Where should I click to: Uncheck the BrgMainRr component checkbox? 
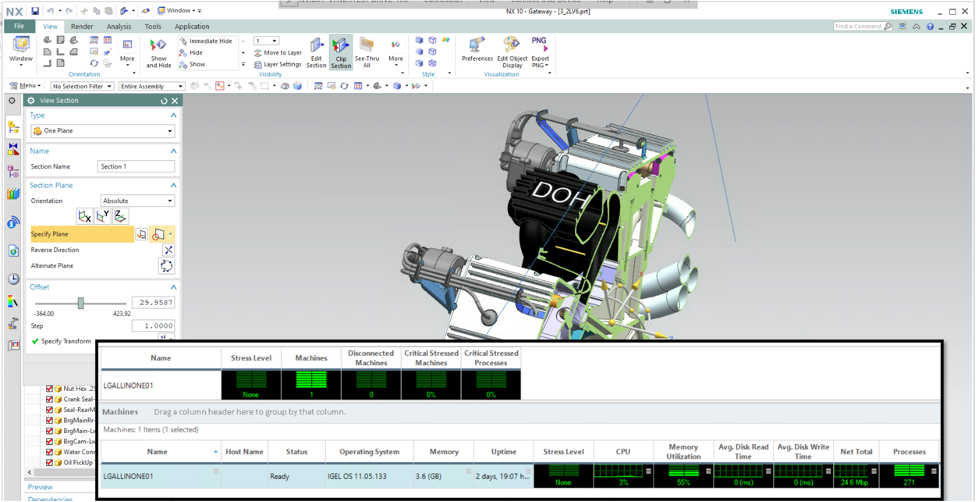50,420
